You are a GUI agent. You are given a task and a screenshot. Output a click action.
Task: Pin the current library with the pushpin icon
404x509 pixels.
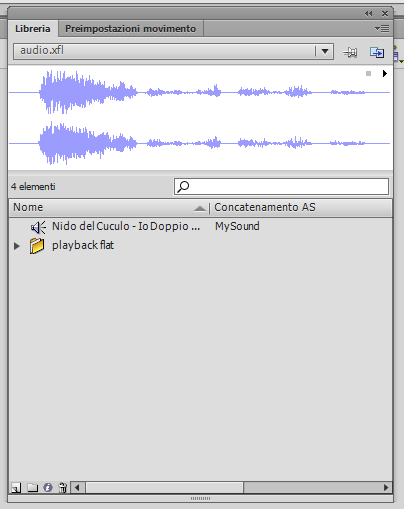click(350, 52)
